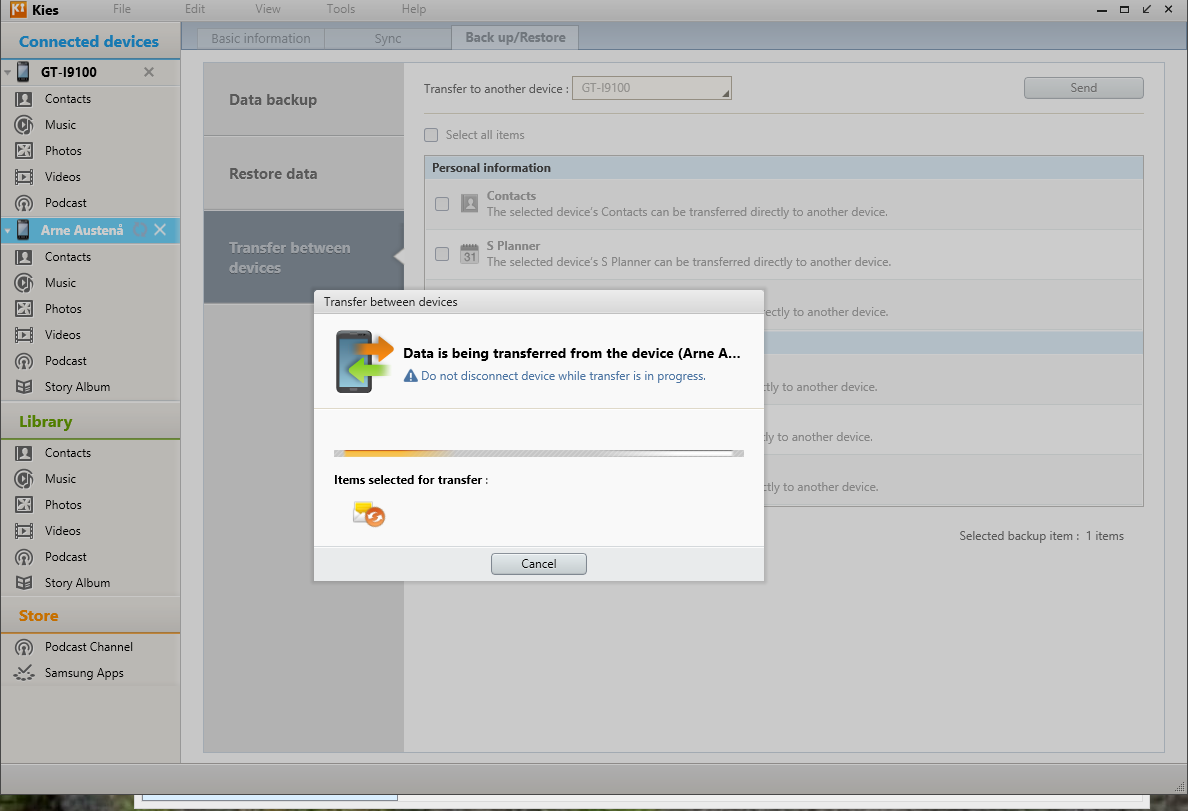Open Library Contacts icon
Screen dimensions: 1188x811
pos(24,452)
